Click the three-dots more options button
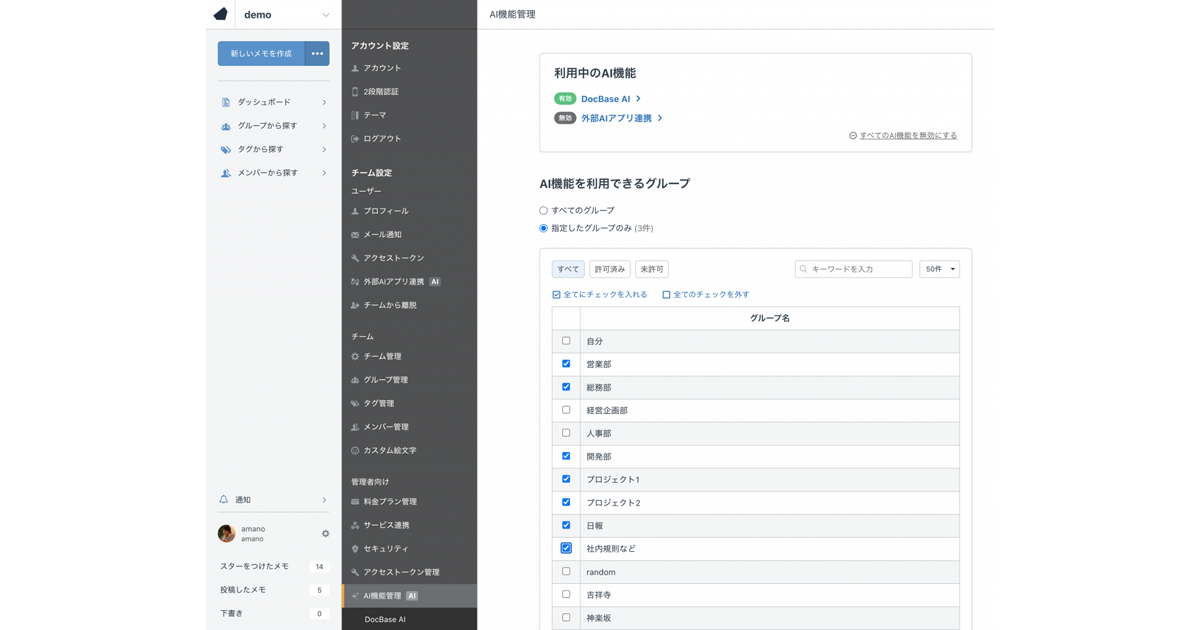The image size is (1200, 630). click(x=317, y=54)
